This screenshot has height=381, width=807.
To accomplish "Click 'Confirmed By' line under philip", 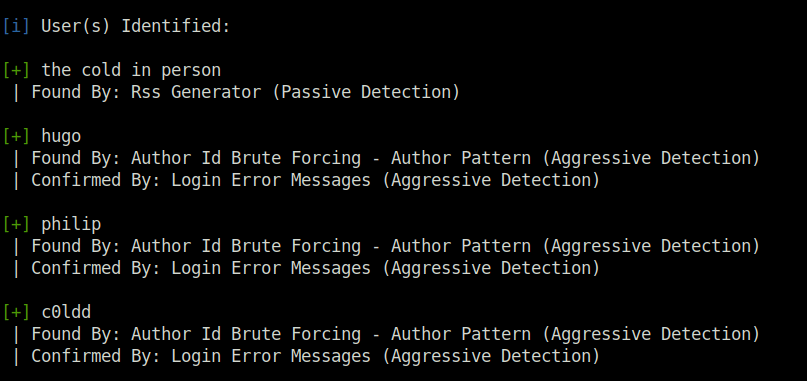I will (306, 268).
